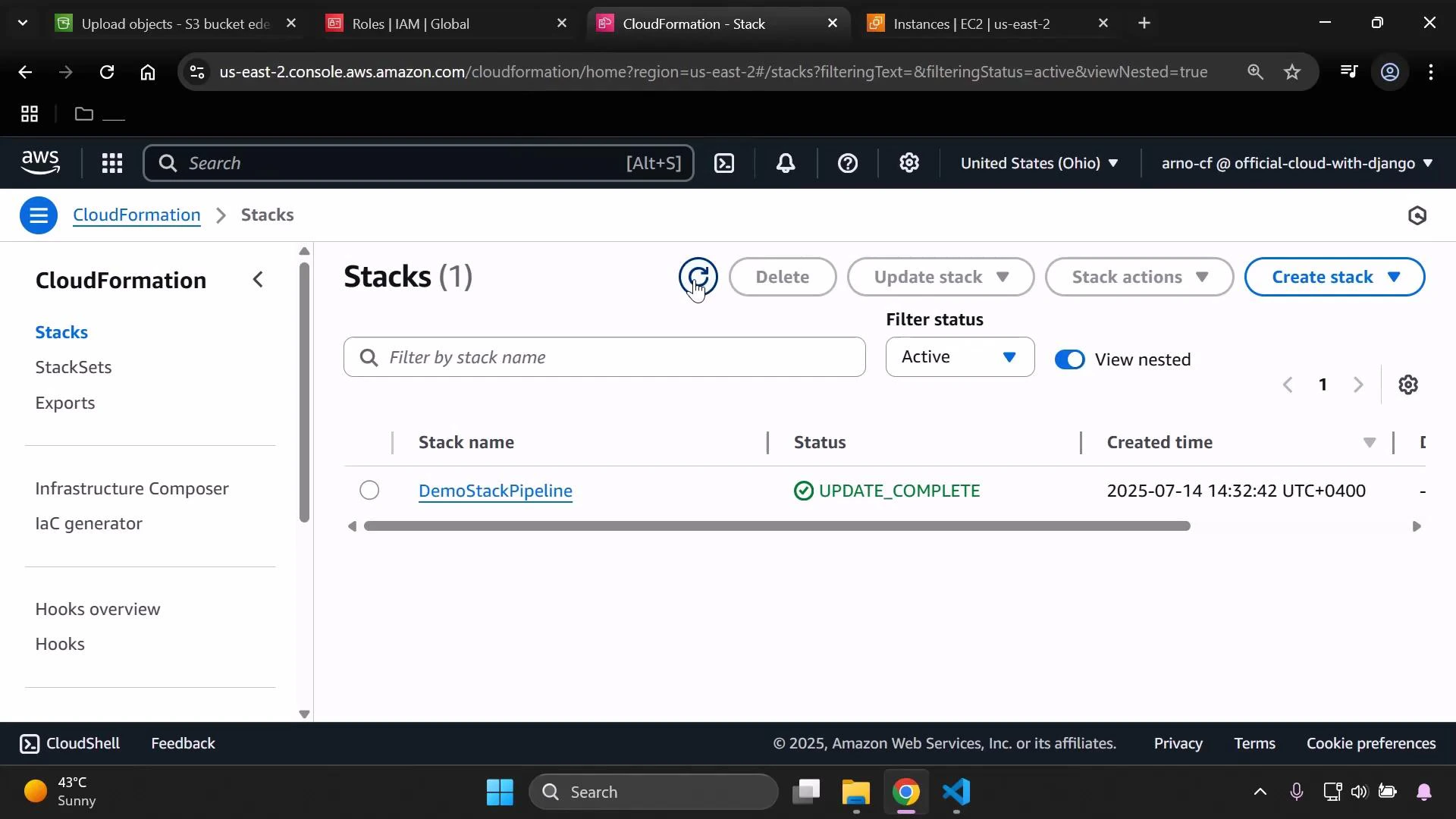
Task: Click the Filter by stack name field
Action: [x=603, y=356]
